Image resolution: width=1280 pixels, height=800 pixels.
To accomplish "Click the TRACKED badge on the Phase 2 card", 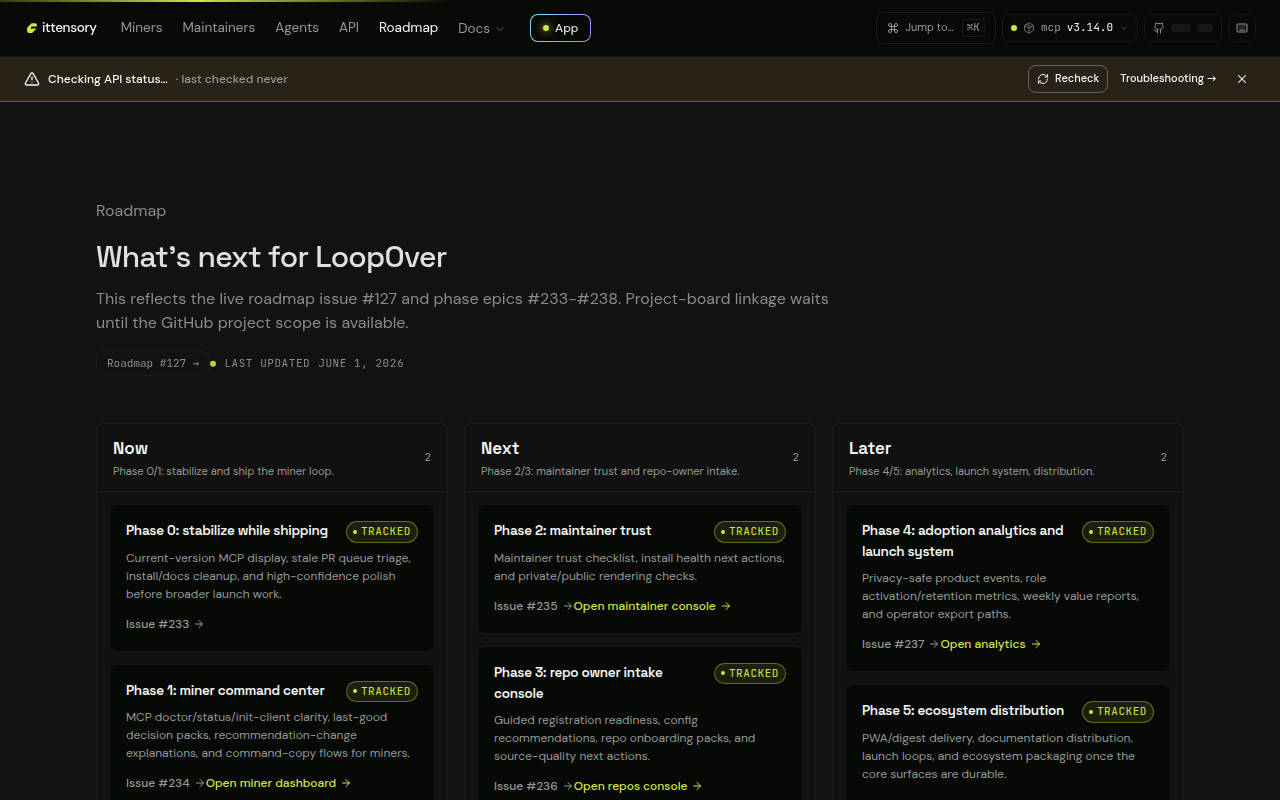I will click(x=750, y=532).
